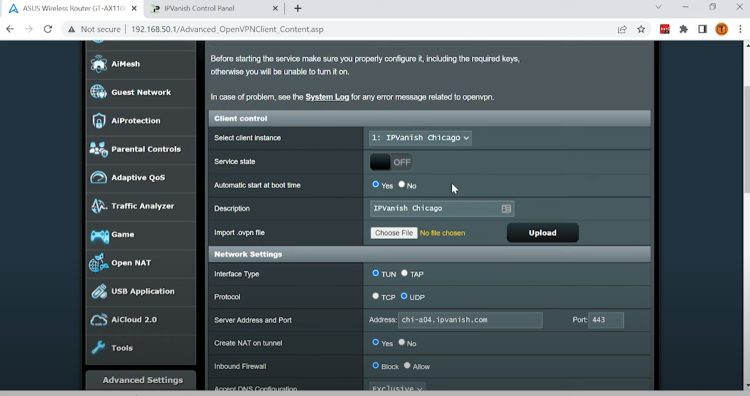Select TCP protocol
This screenshot has height=396, width=750.
[x=375, y=296]
